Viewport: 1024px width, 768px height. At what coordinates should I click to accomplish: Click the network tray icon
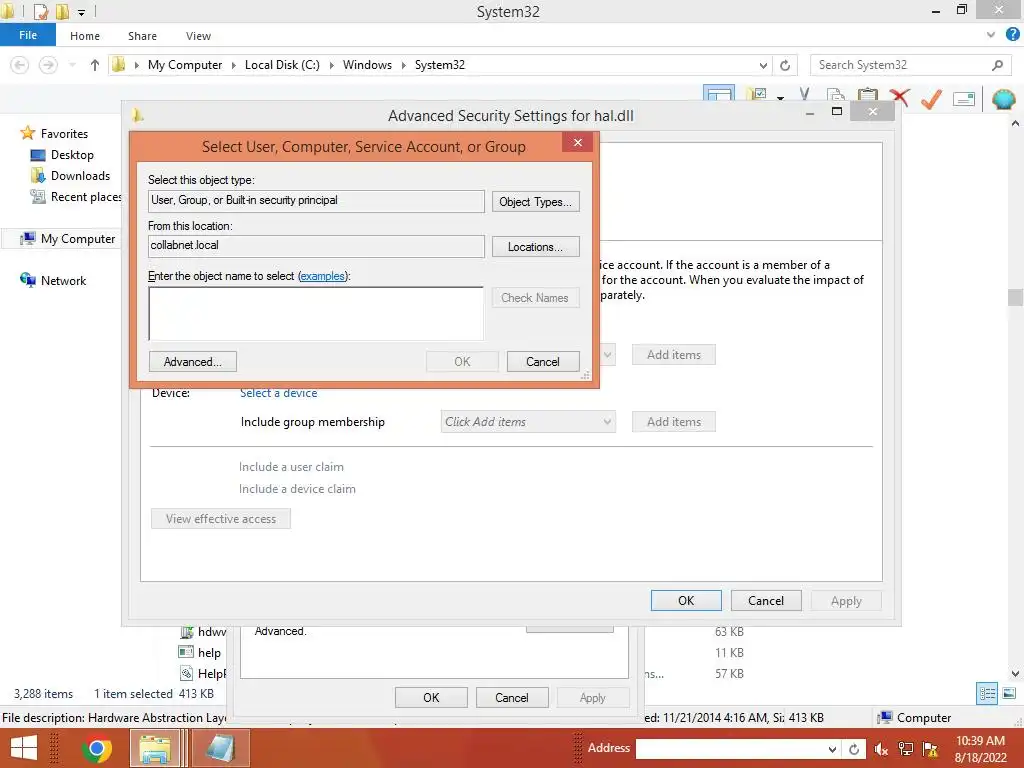905,749
